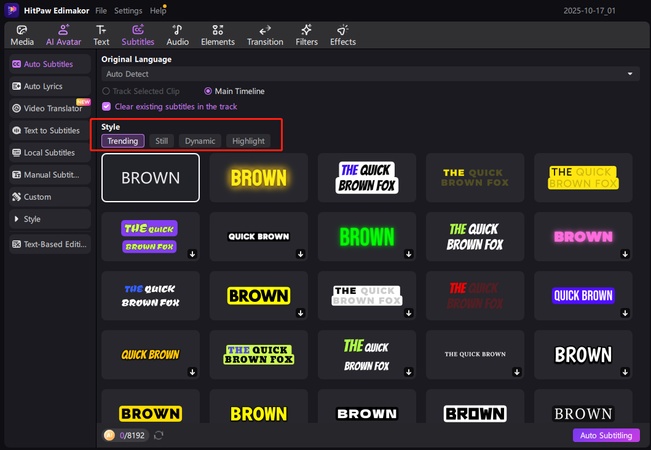Viewport: 651px width, 450px height.
Task: Open the Effects panel icon
Action: (x=343, y=30)
